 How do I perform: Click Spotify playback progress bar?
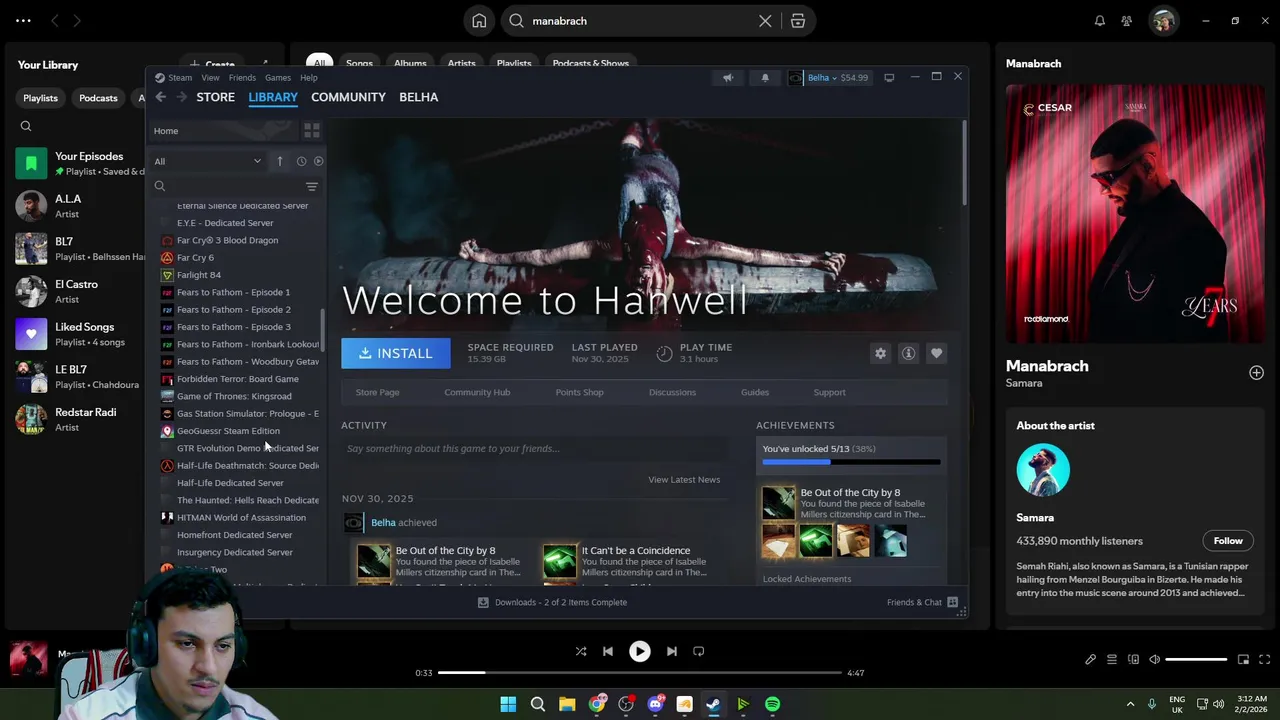click(x=640, y=673)
